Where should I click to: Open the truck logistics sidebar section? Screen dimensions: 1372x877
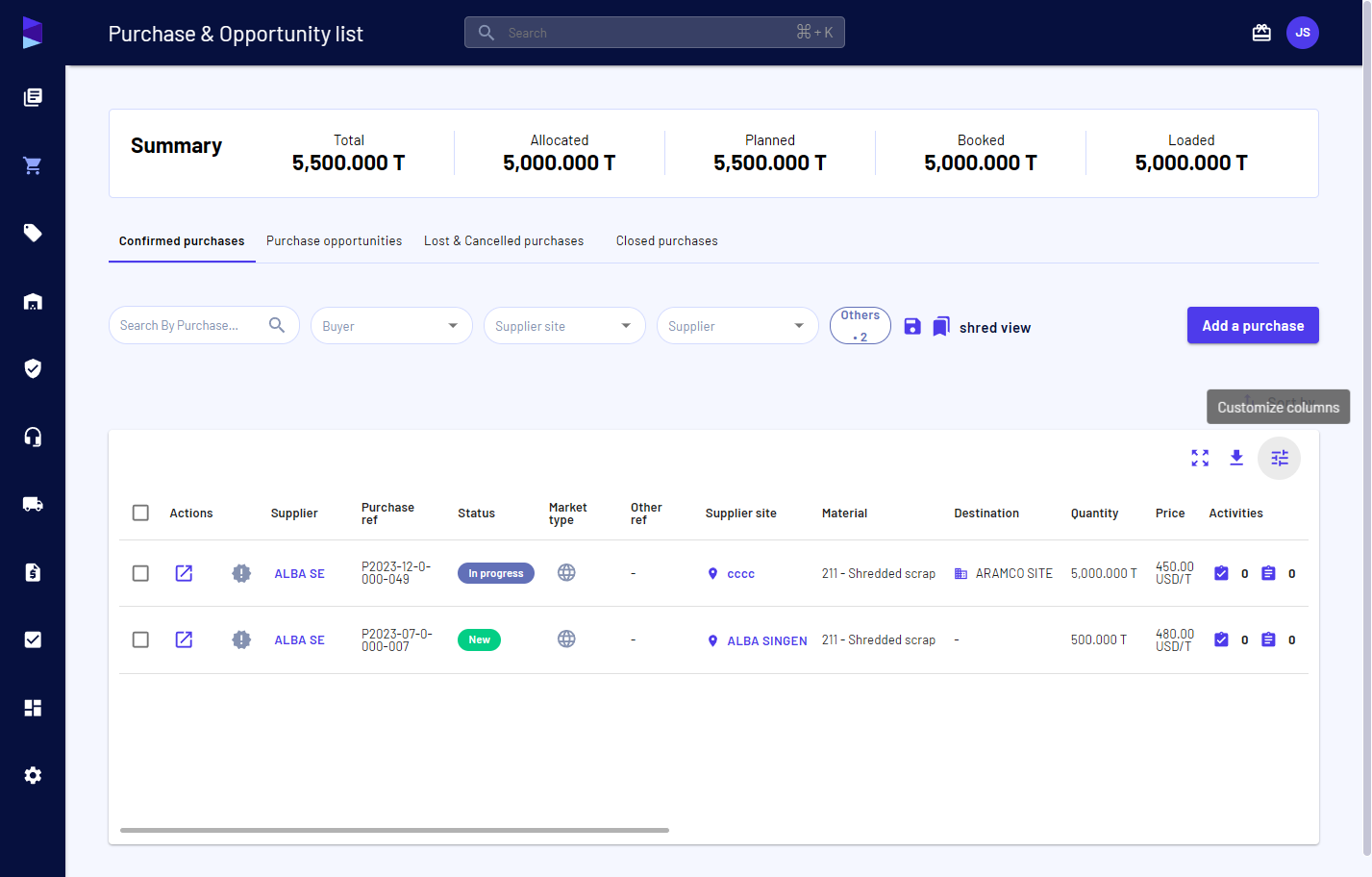click(33, 504)
